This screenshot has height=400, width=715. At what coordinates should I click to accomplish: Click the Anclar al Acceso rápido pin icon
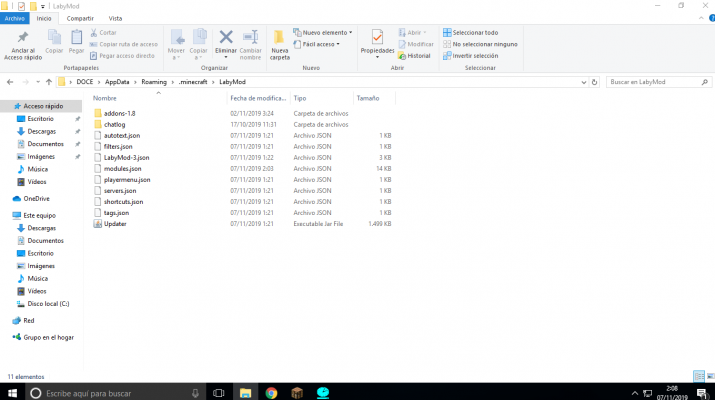(20, 38)
